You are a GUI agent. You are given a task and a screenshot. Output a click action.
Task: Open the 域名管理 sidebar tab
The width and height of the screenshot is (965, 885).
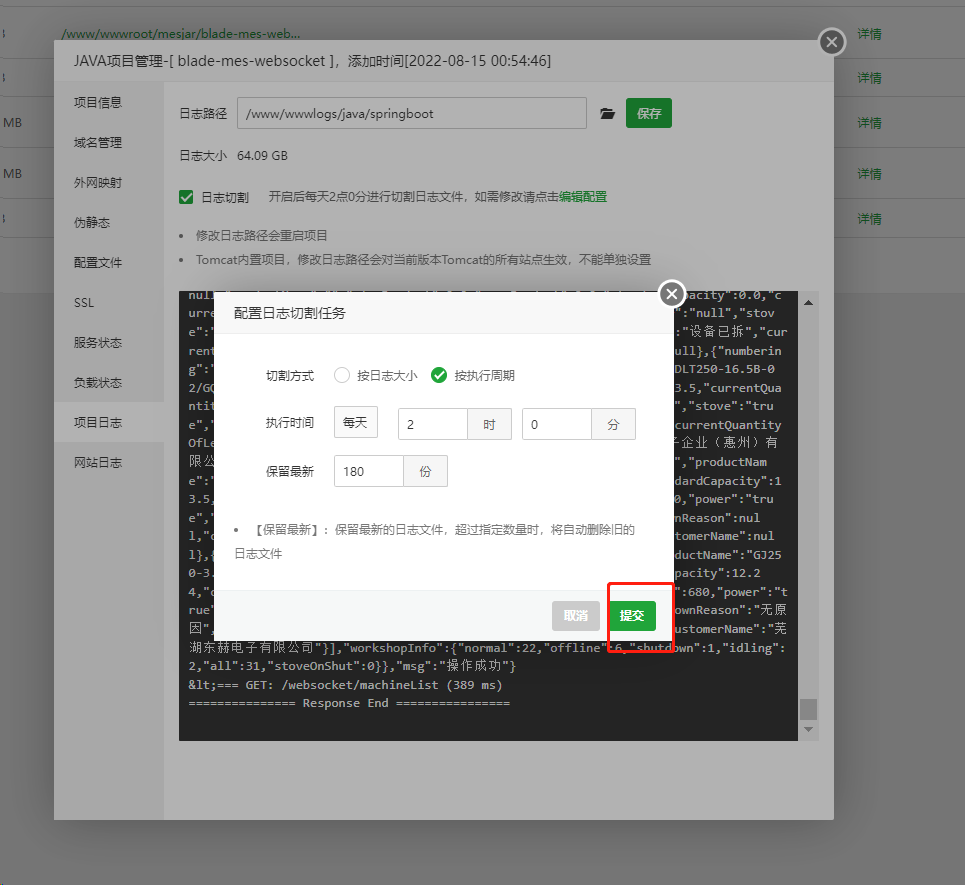click(x=110, y=142)
